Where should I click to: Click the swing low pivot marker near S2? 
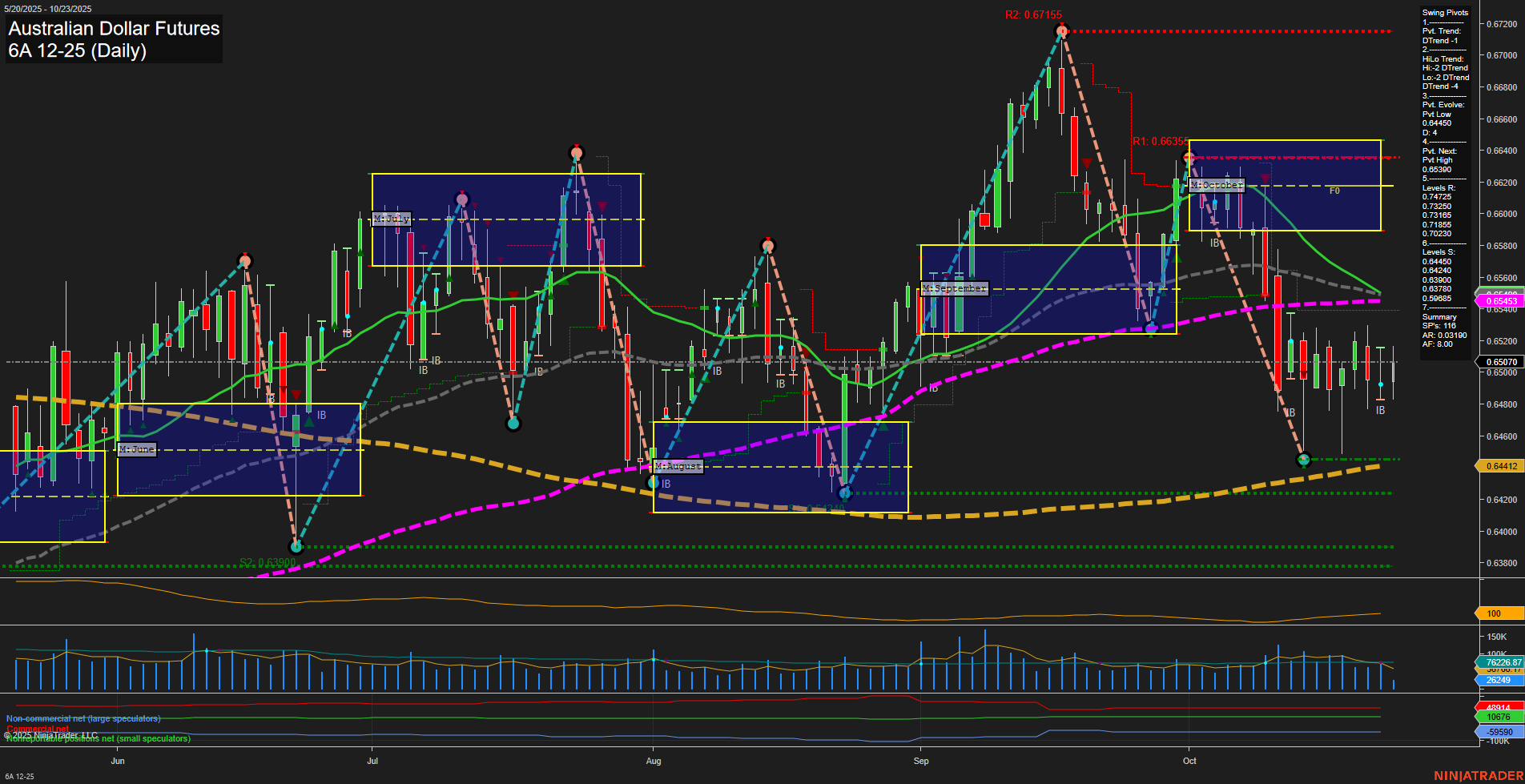click(296, 547)
